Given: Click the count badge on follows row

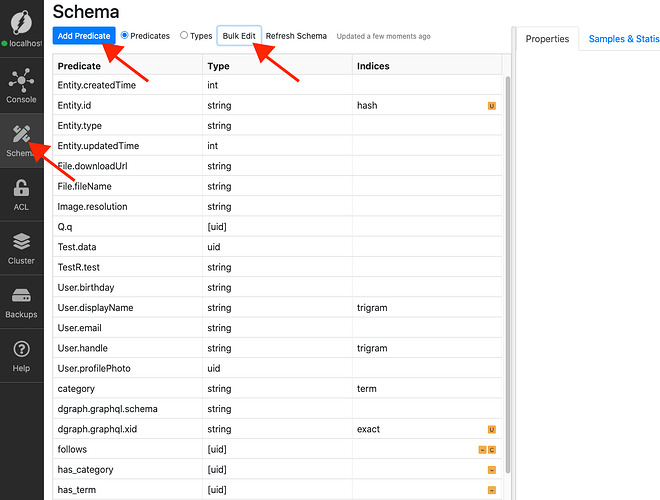Looking at the screenshot, I should [492, 450].
